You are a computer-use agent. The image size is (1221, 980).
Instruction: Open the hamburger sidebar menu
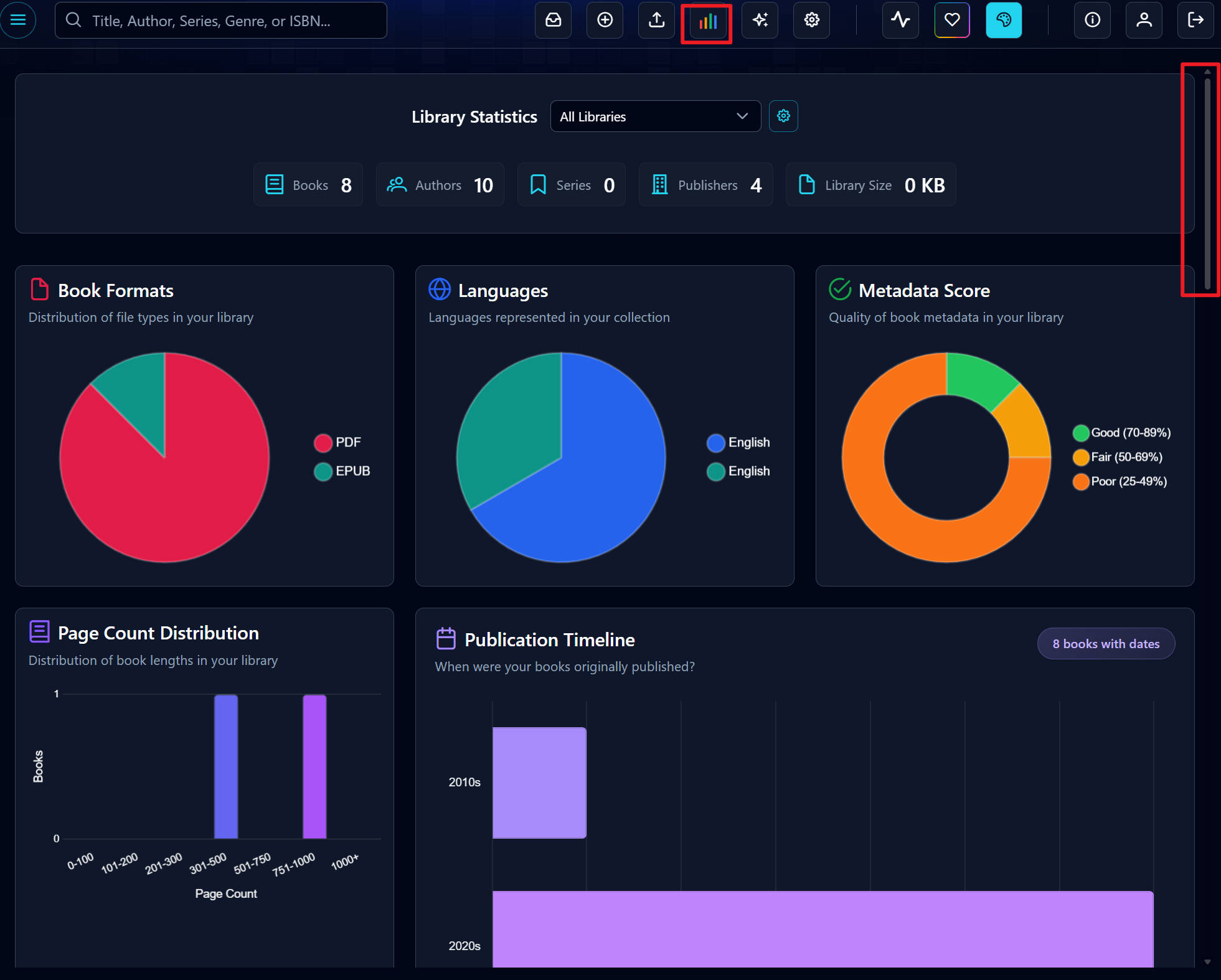(18, 20)
